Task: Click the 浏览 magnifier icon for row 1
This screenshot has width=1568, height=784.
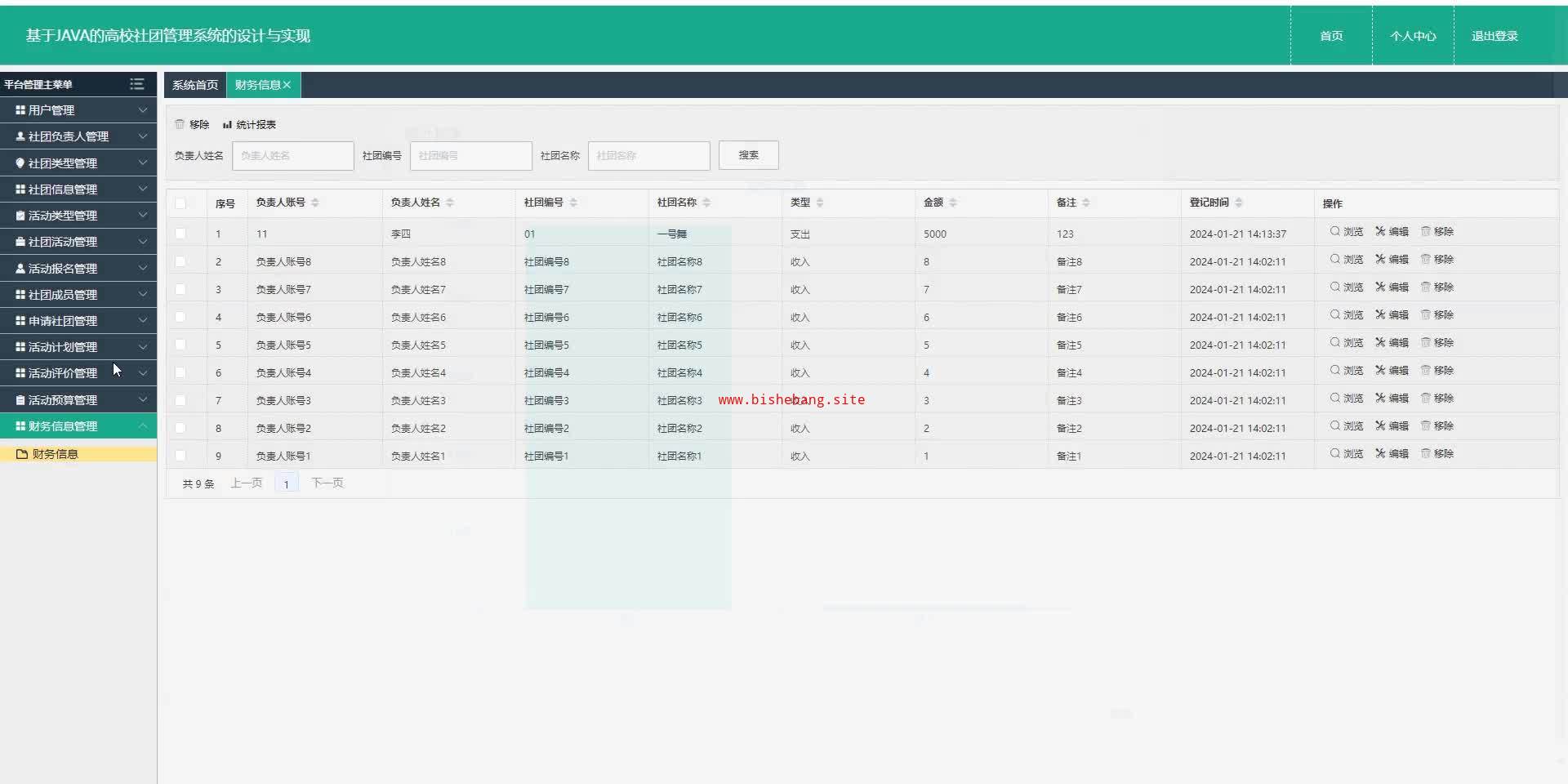Action: pos(1334,232)
